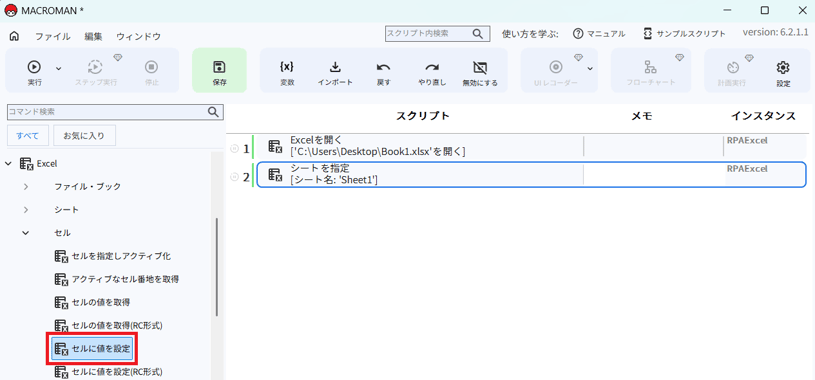Redo with the やり直し icon
815x380 pixels.
pyautogui.click(x=432, y=73)
